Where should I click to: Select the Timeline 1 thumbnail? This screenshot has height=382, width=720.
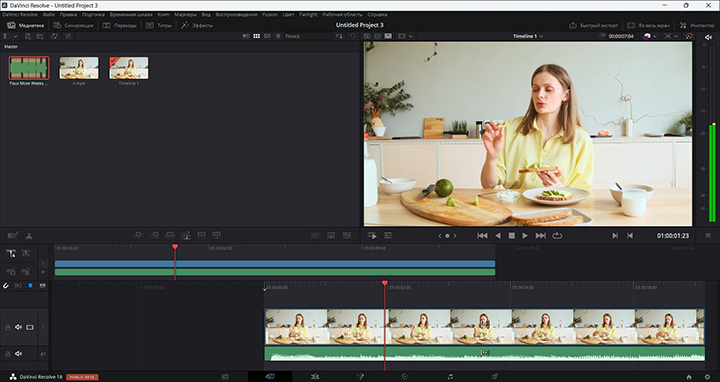tap(129, 68)
